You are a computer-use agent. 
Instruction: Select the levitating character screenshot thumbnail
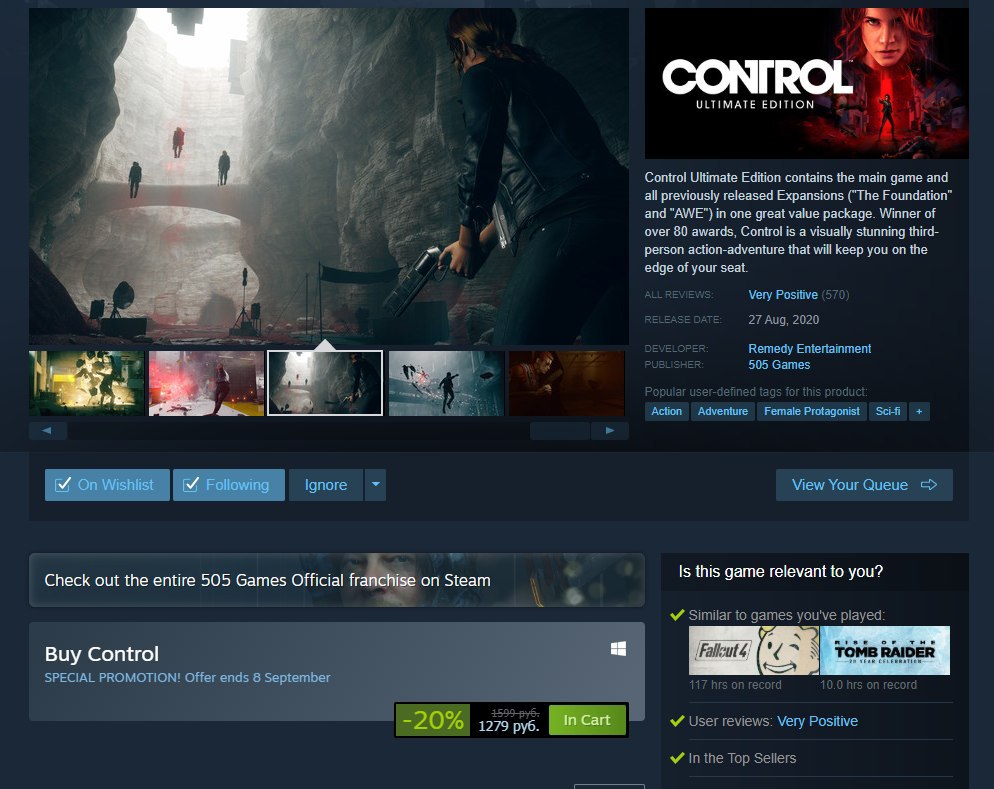pos(446,383)
